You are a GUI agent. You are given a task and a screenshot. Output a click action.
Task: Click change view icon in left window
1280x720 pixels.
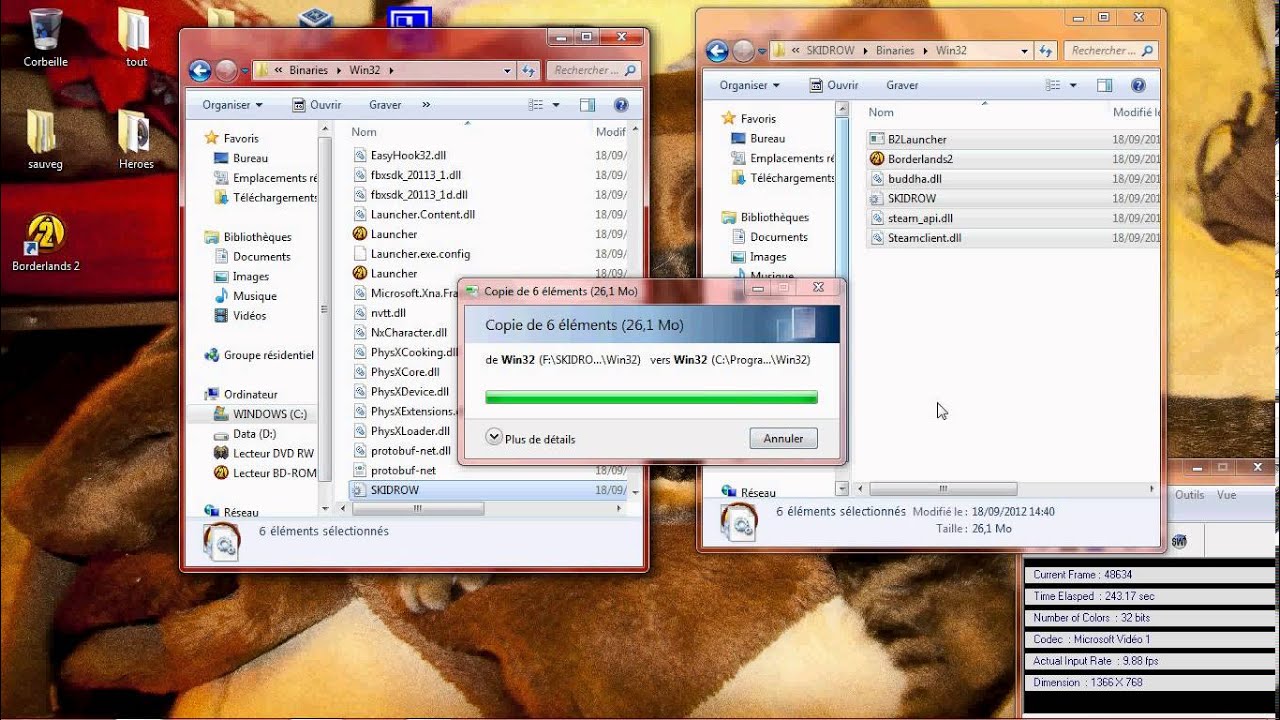click(535, 104)
